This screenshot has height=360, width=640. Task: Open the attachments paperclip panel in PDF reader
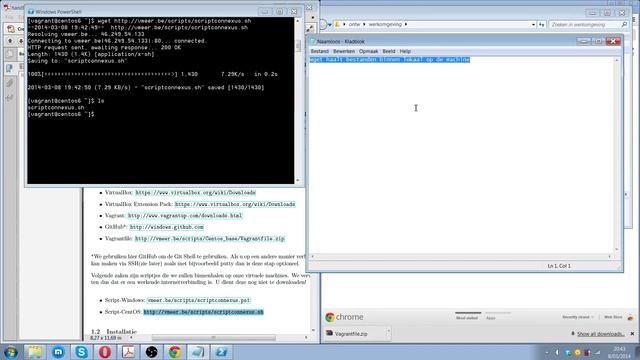[9, 83]
